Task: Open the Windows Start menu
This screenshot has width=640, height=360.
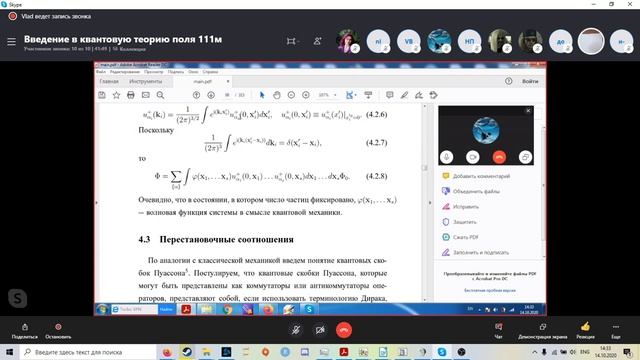Action: (9, 352)
